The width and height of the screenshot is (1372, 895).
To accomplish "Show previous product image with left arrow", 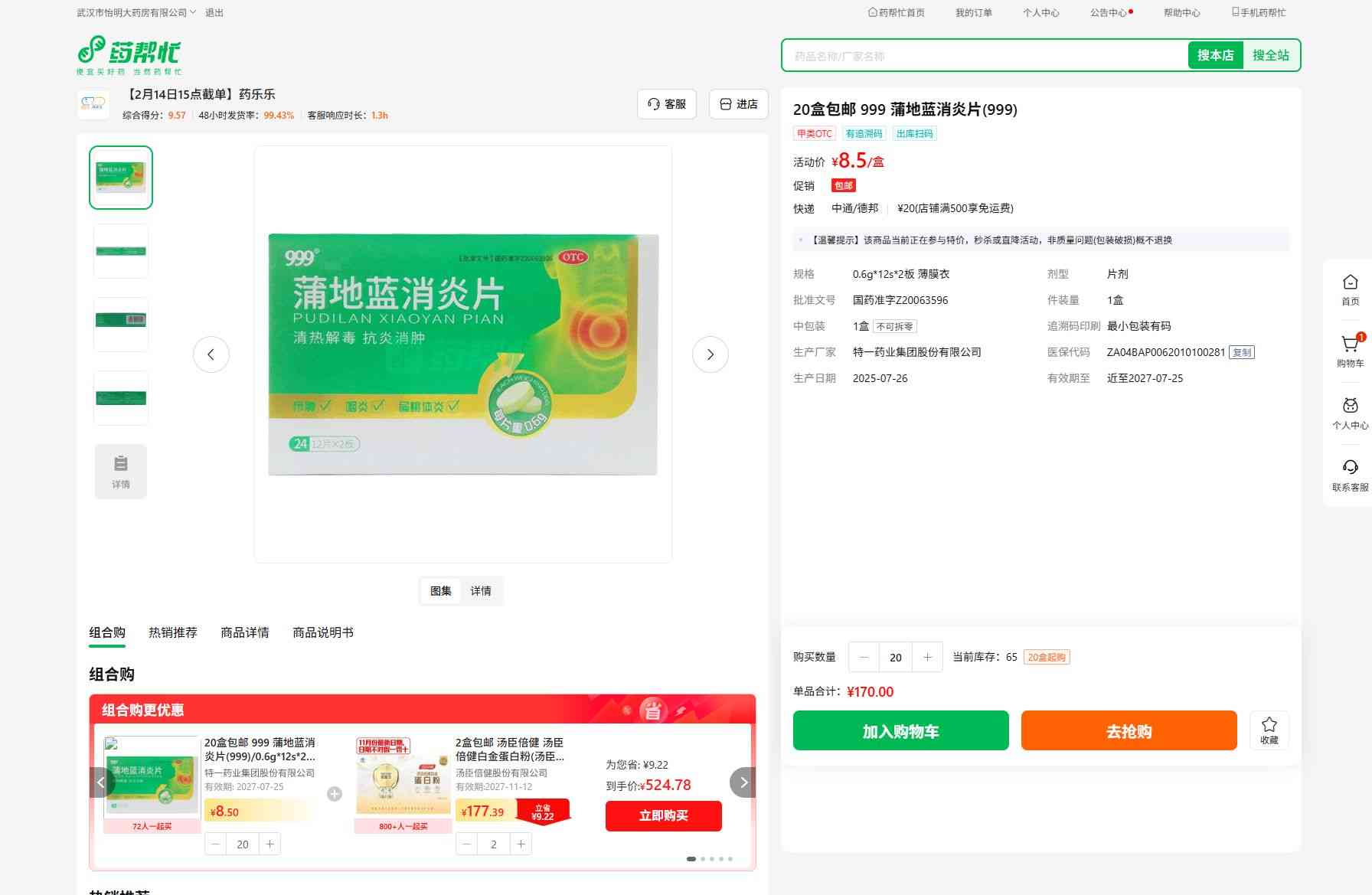I will (211, 354).
